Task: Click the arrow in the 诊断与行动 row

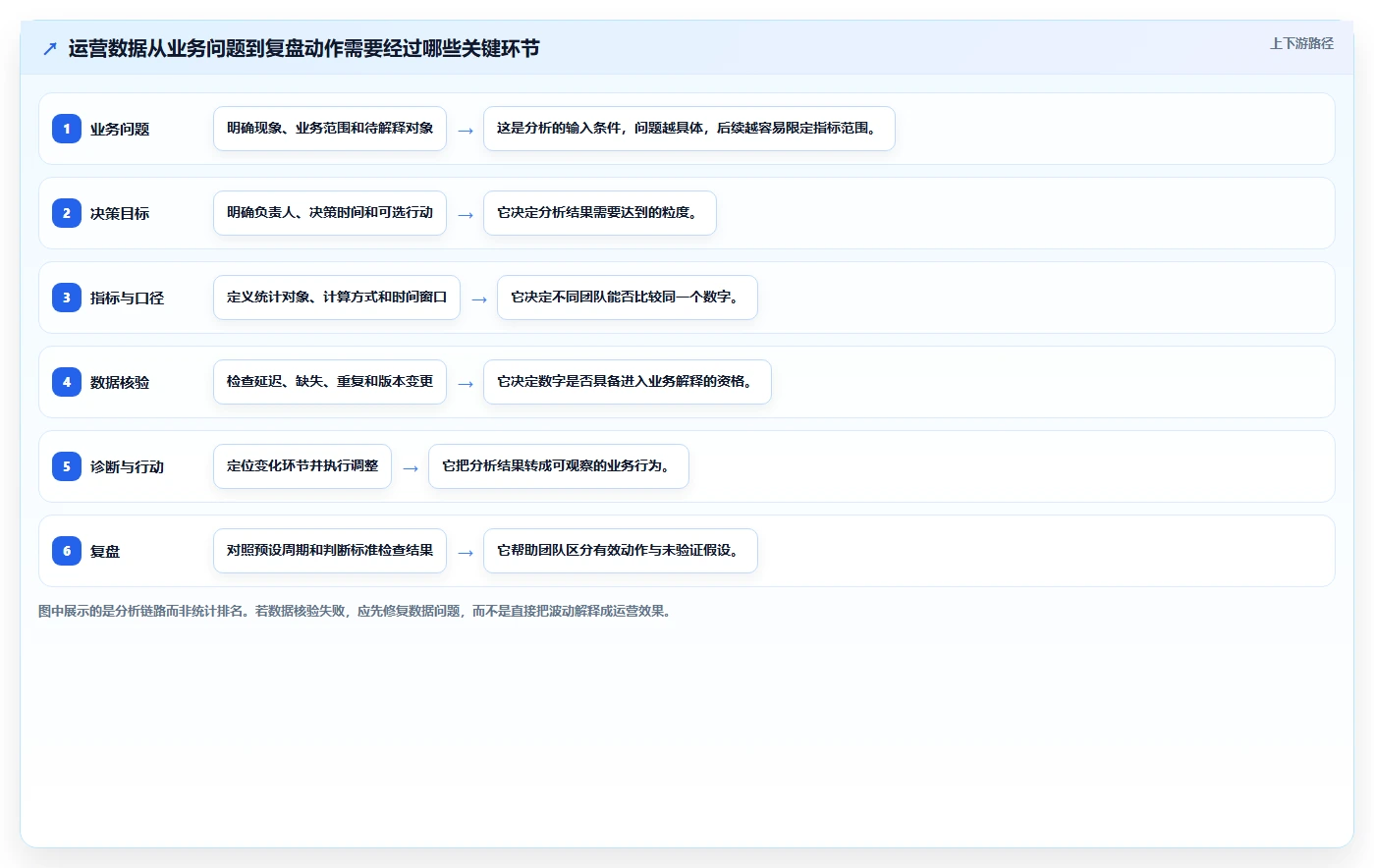Action: click(411, 468)
